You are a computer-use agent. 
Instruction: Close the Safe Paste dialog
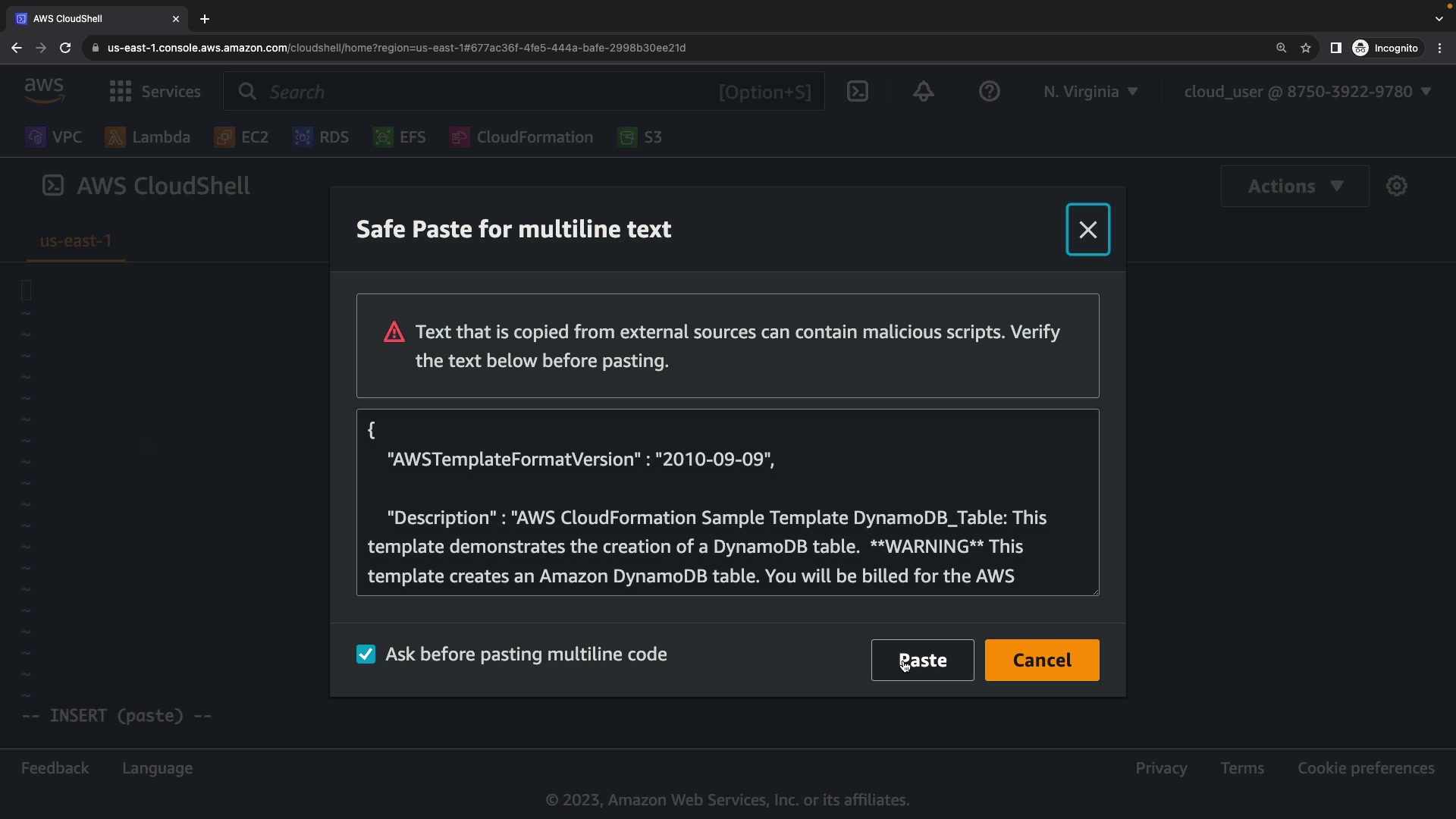[x=1087, y=230]
